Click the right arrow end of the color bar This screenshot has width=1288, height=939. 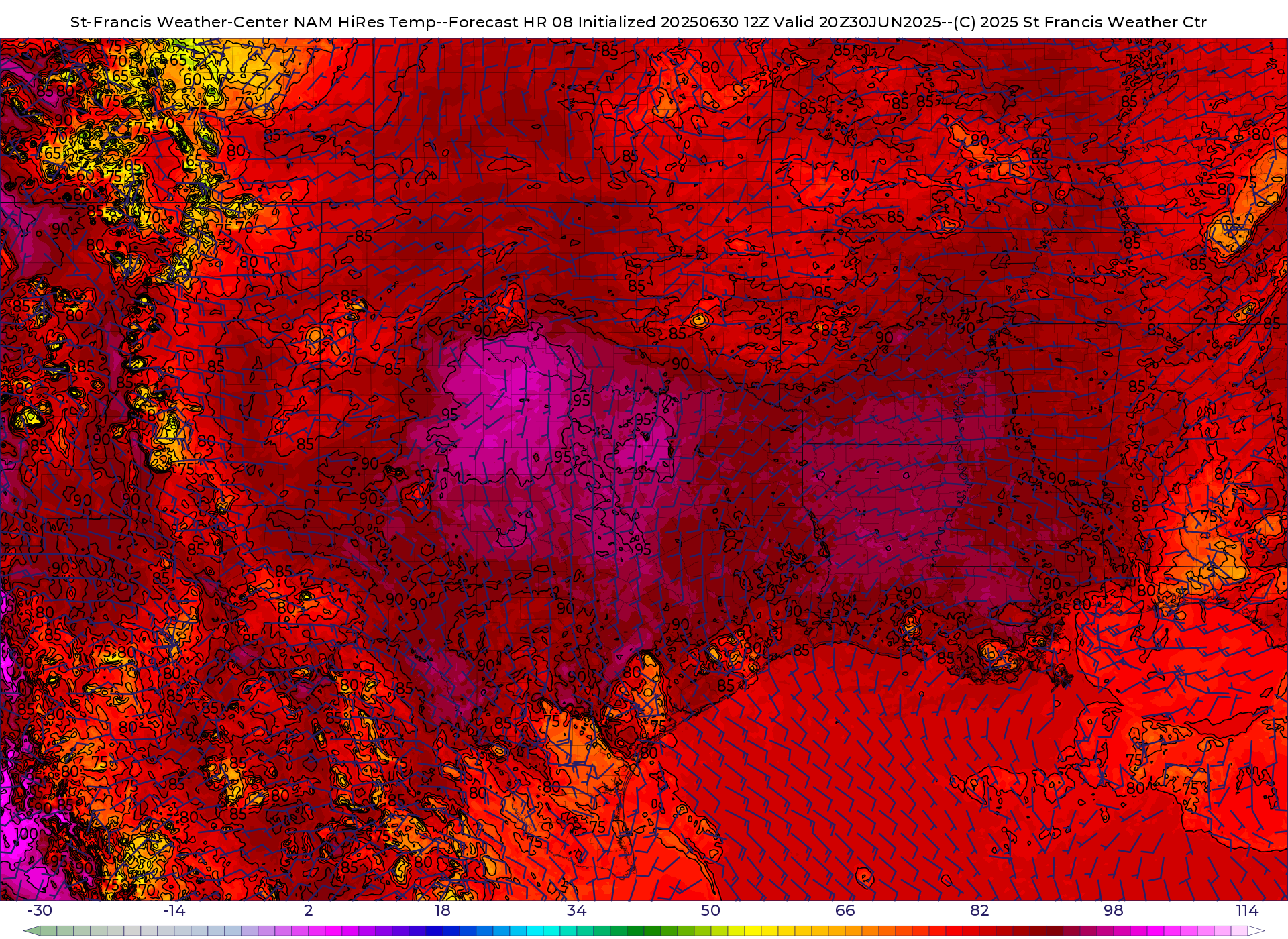coord(1256,931)
